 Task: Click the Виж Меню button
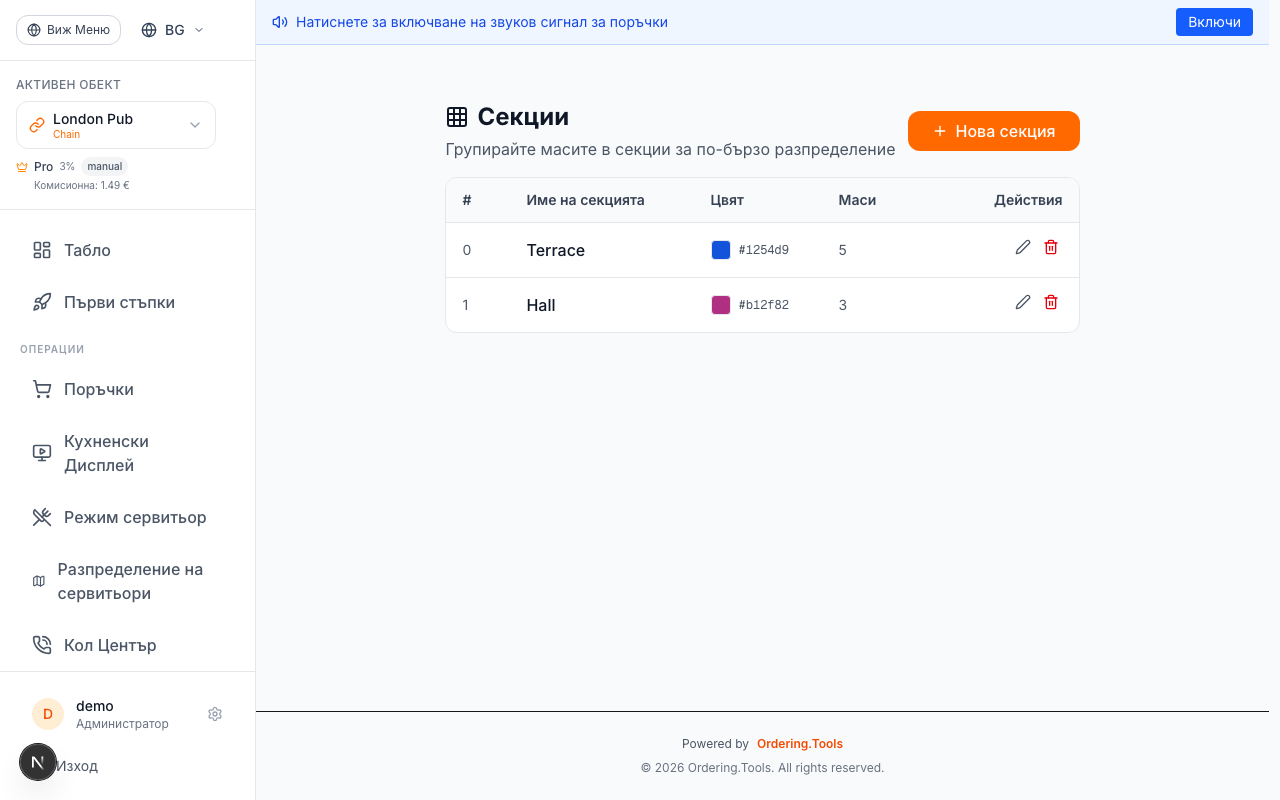point(68,30)
